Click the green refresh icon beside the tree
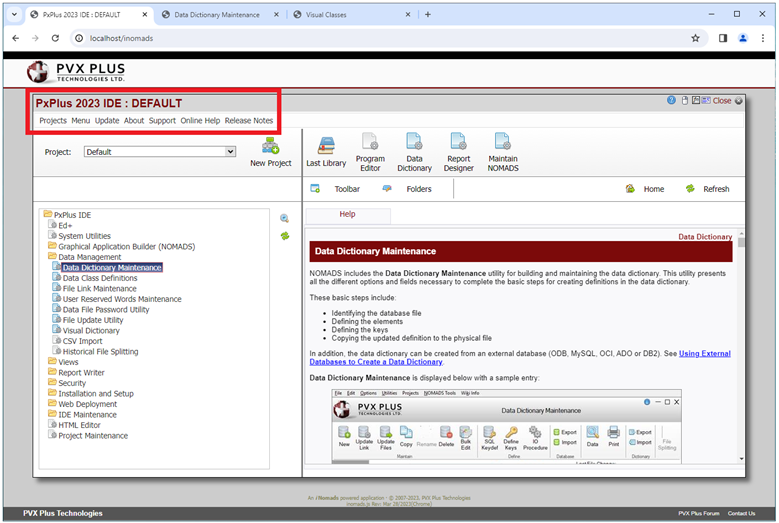This screenshot has height=523, width=779. 285,236
